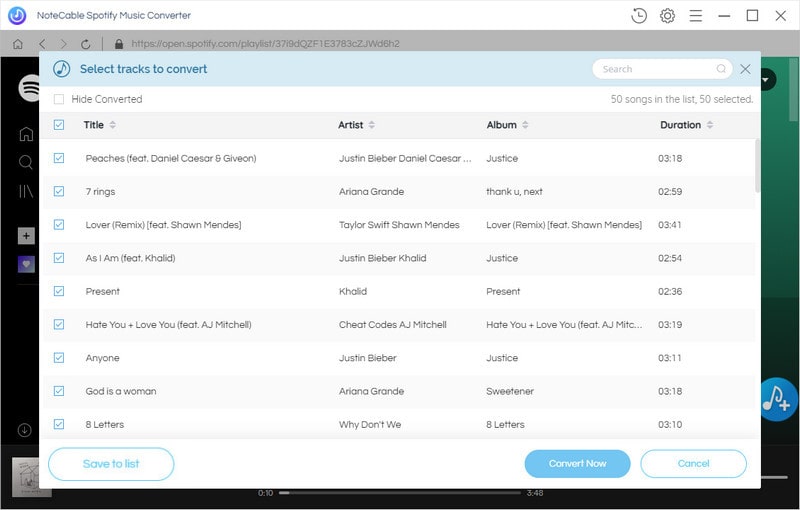Uncheck the Present track checkbox
Screen dimensions: 800x510
[x=59, y=291]
